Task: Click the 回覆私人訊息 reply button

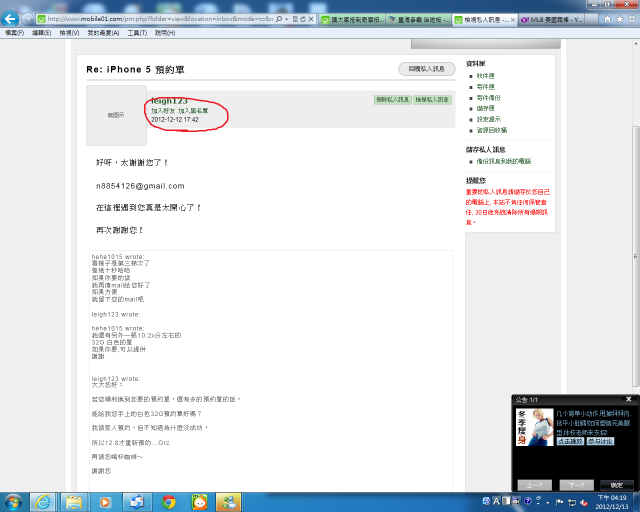Action: click(427, 69)
